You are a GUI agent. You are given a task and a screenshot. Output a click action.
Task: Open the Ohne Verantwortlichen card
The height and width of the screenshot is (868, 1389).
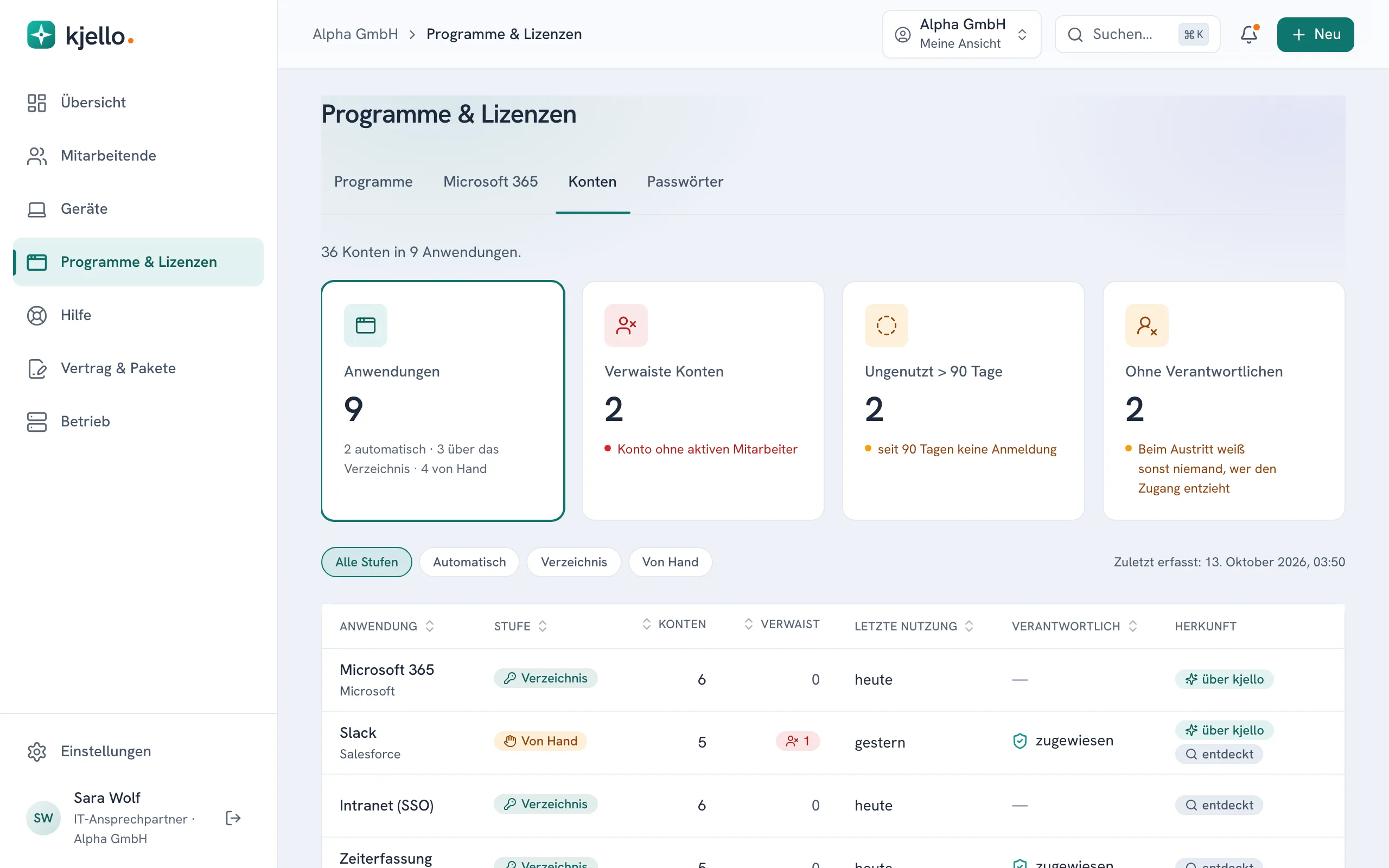click(1223, 401)
